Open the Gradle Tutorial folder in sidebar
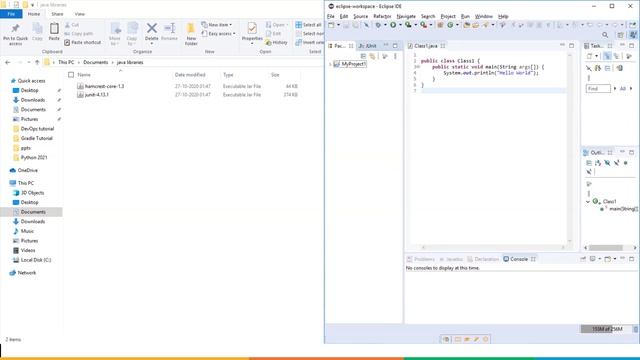This screenshot has height=360, width=640. 36,138
